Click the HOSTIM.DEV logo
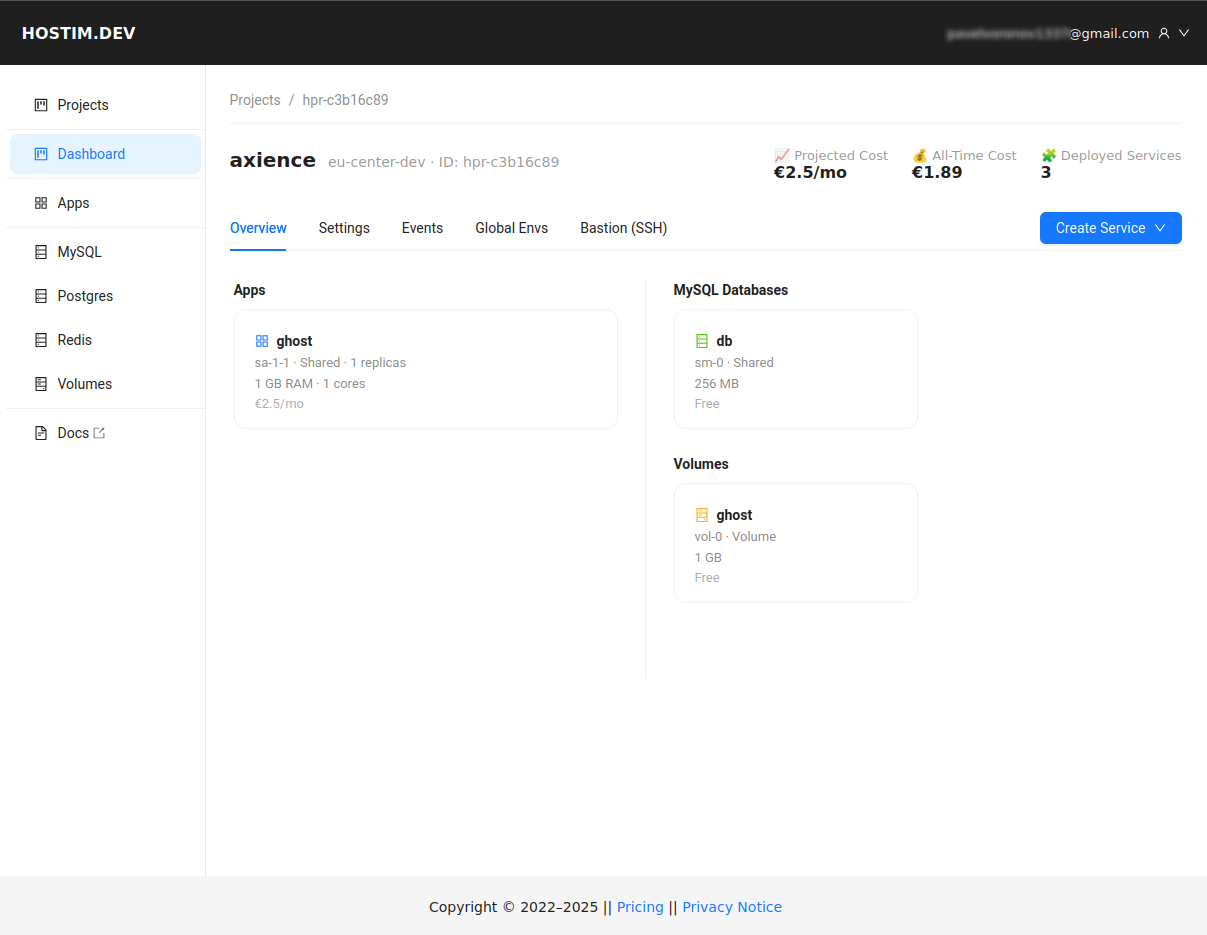Viewport: 1207px width, 935px height. point(79,32)
